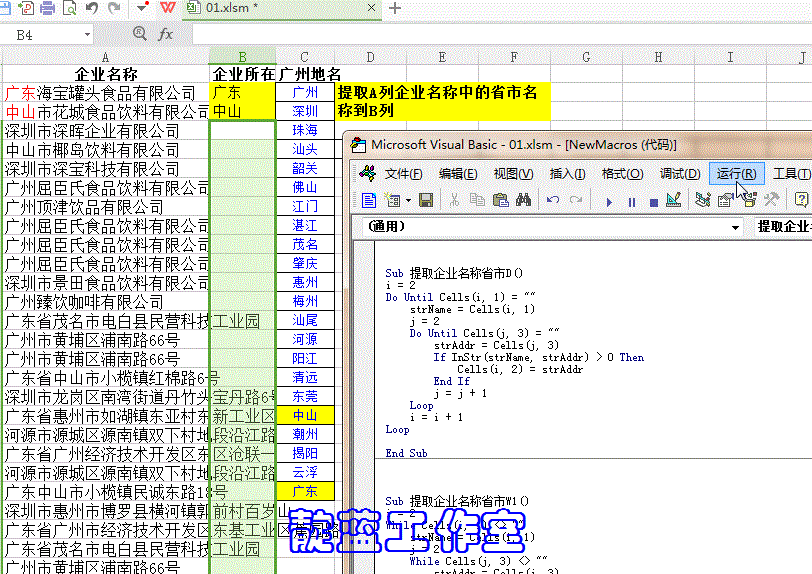Image resolution: width=812 pixels, height=574 pixels.
Task: Run the macro with the play button
Action: 609,203
